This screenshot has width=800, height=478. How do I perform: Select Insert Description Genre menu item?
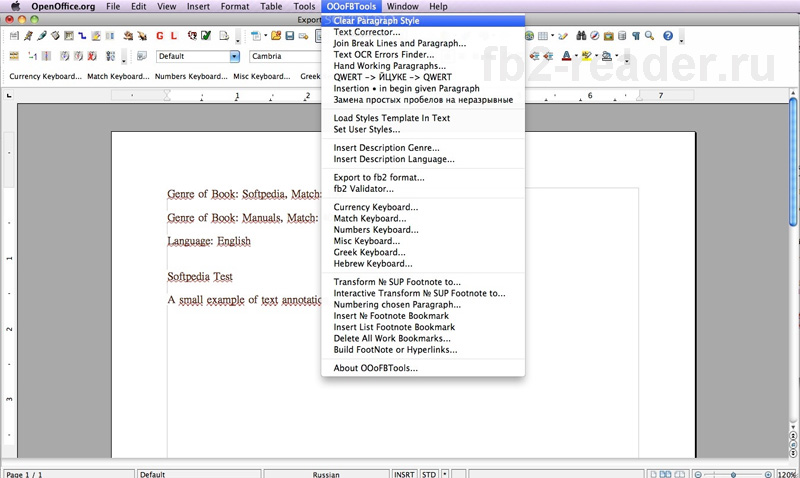coord(423,147)
